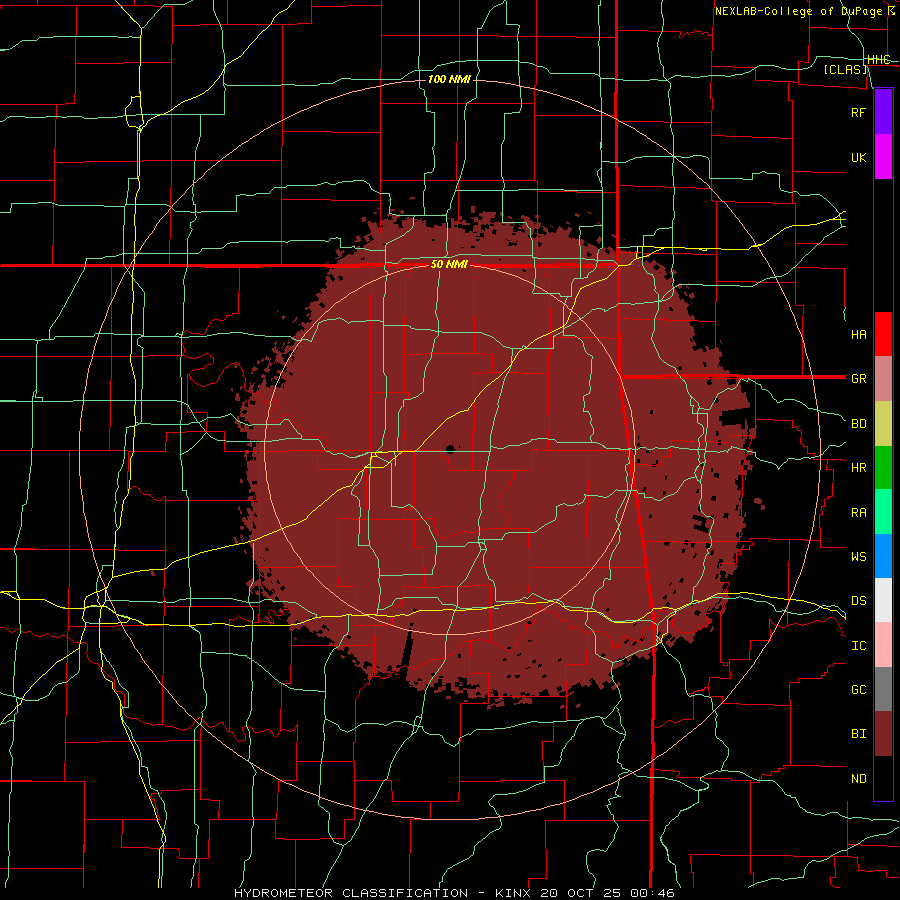
Task: Click the ND black legend swatch
Action: point(883,778)
